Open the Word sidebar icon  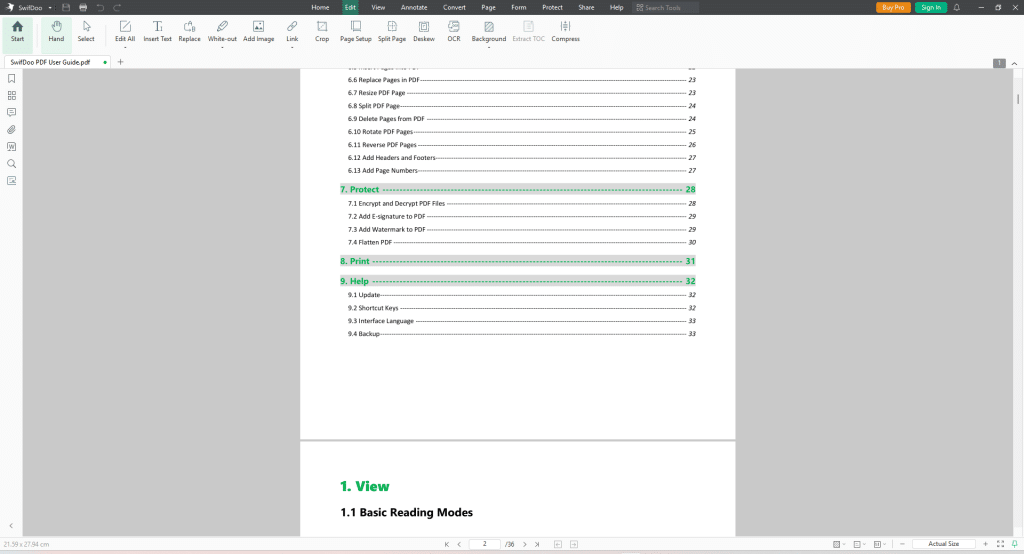[11, 146]
